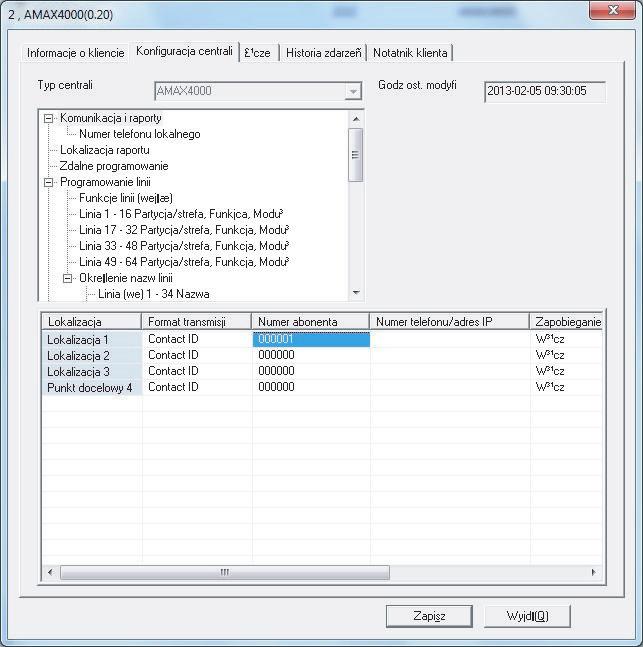643x647 pixels.
Task: Select the Lokalizacja 1 row header
Action: [x=92, y=340]
